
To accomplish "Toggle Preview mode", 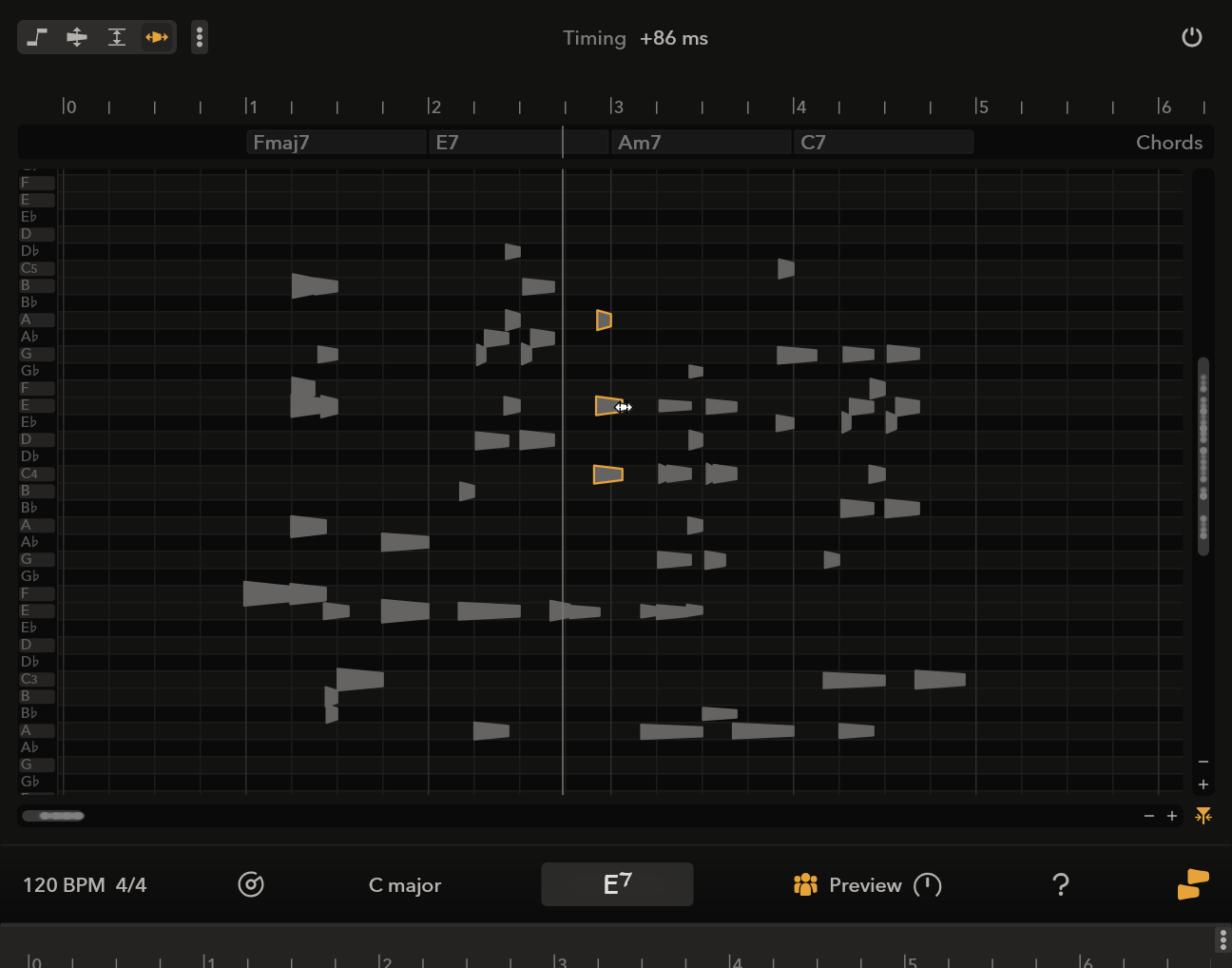I will click(x=847, y=884).
